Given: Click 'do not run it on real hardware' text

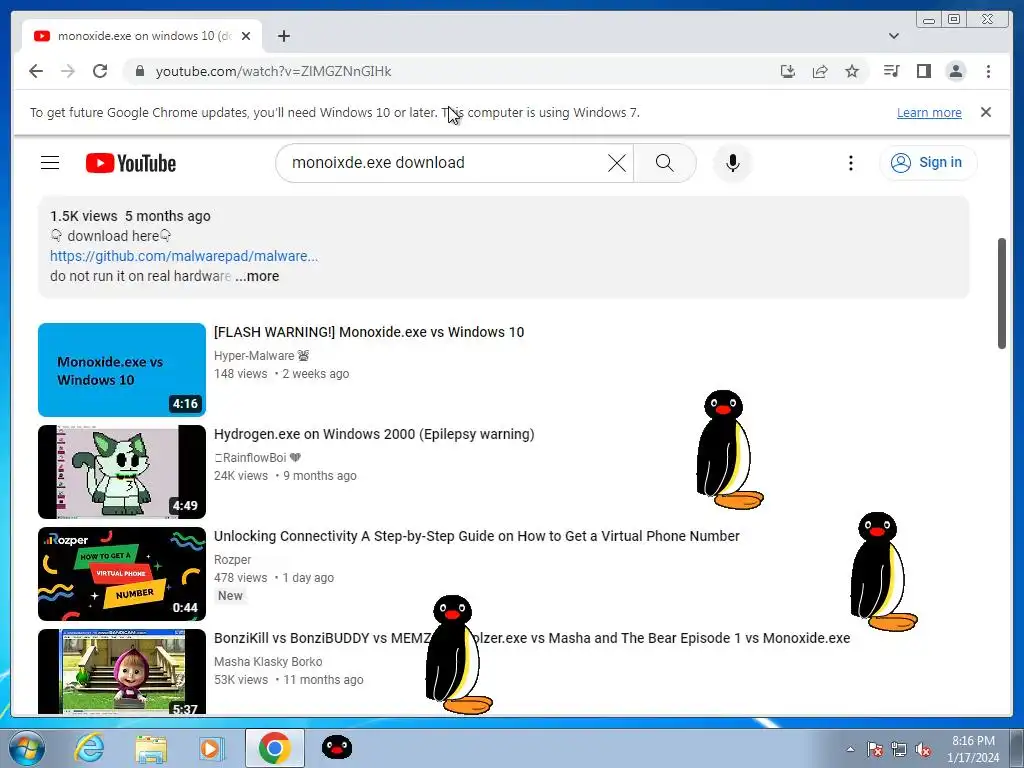Looking at the screenshot, I should coord(140,276).
